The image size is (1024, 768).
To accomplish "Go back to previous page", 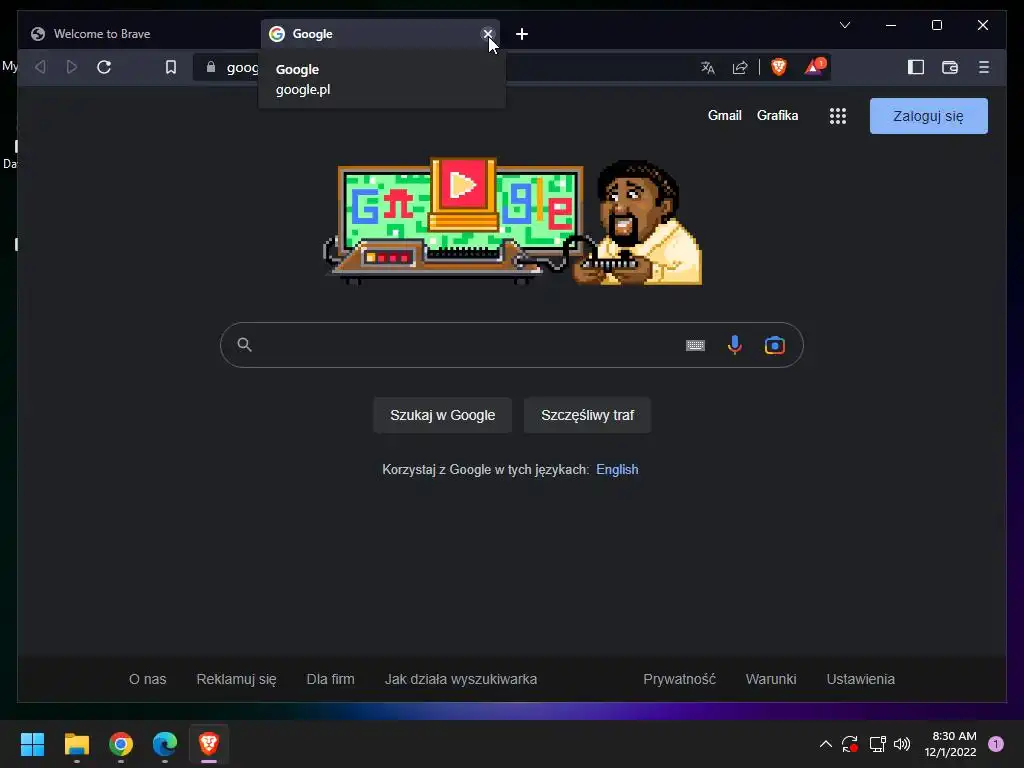I will coord(40,67).
